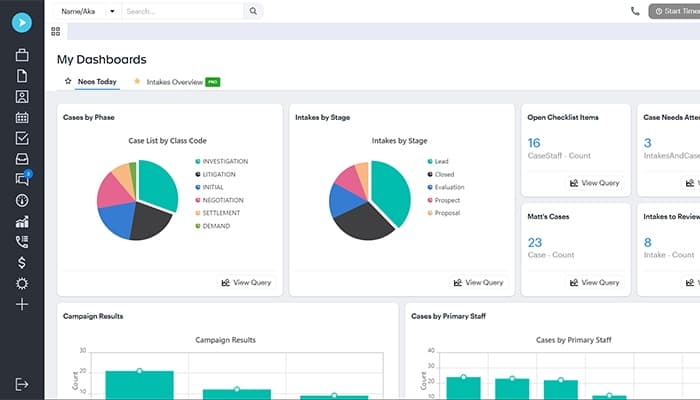The height and width of the screenshot is (400, 700).
Task: Toggle Prospect legend entry in Intakes chart
Action: (x=444, y=200)
